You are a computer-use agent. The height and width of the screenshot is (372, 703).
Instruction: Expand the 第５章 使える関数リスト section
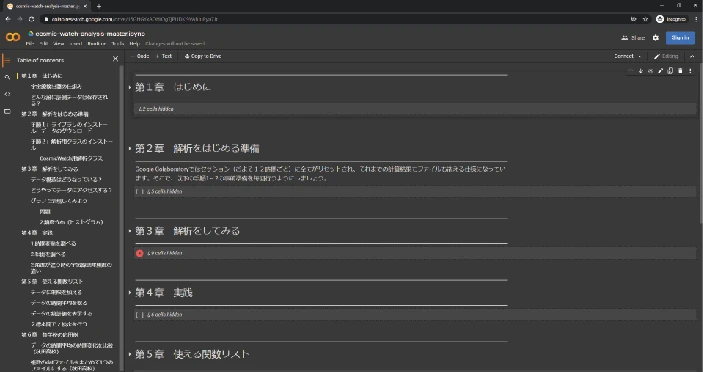click(130, 354)
